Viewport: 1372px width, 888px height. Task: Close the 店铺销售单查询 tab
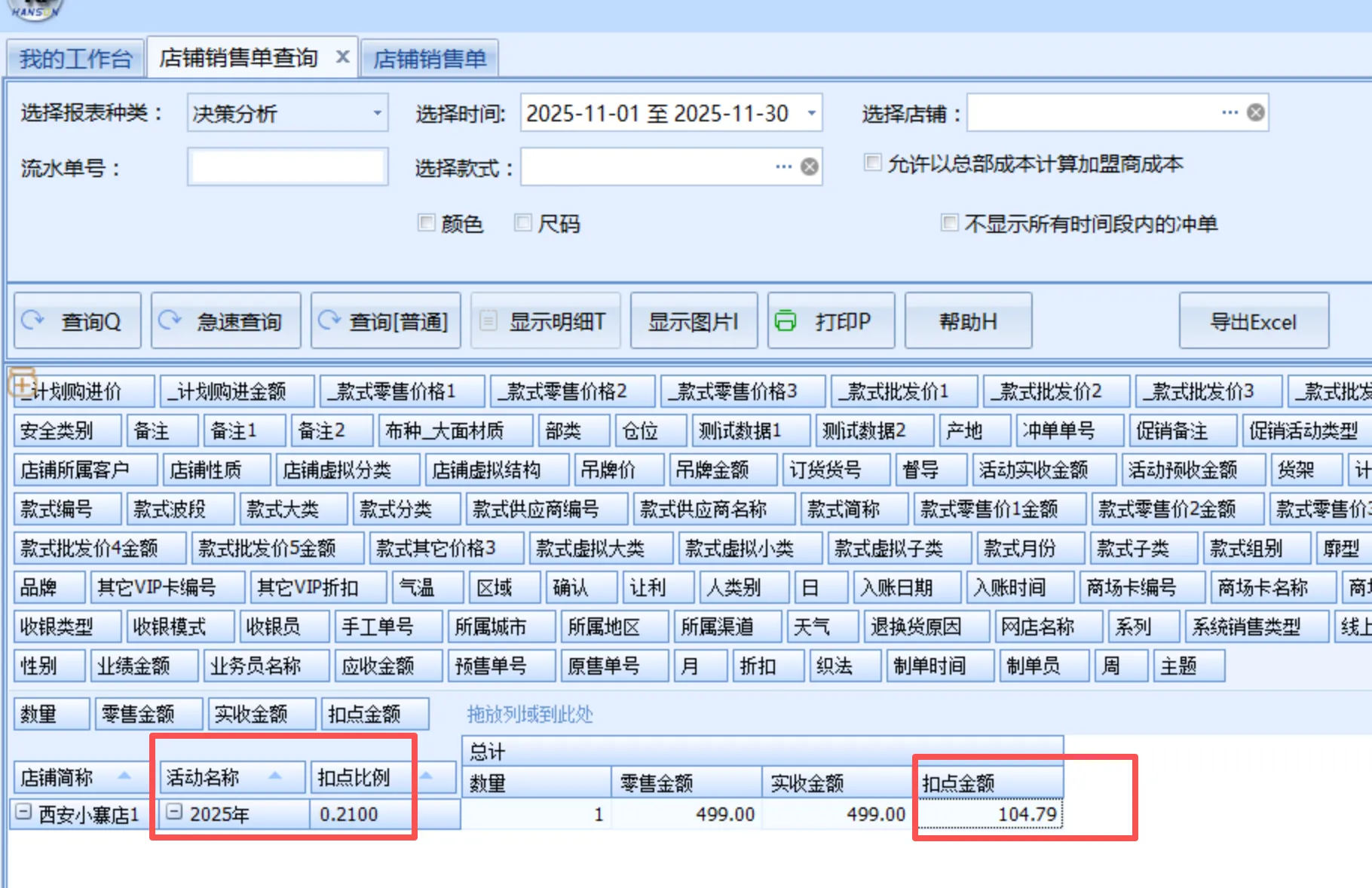pos(342,57)
